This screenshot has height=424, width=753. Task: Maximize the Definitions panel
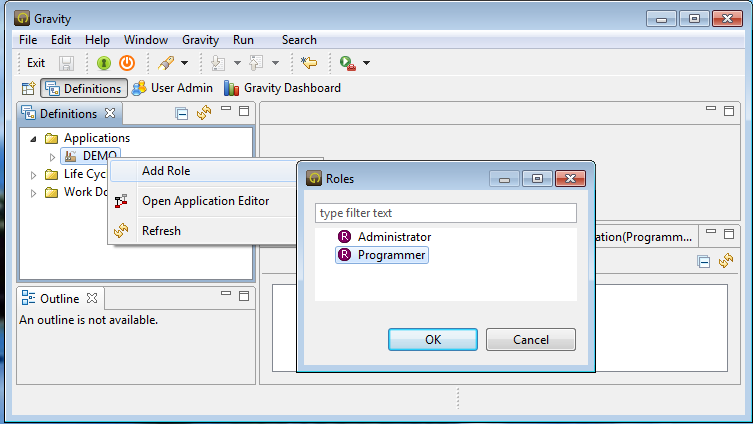243,110
